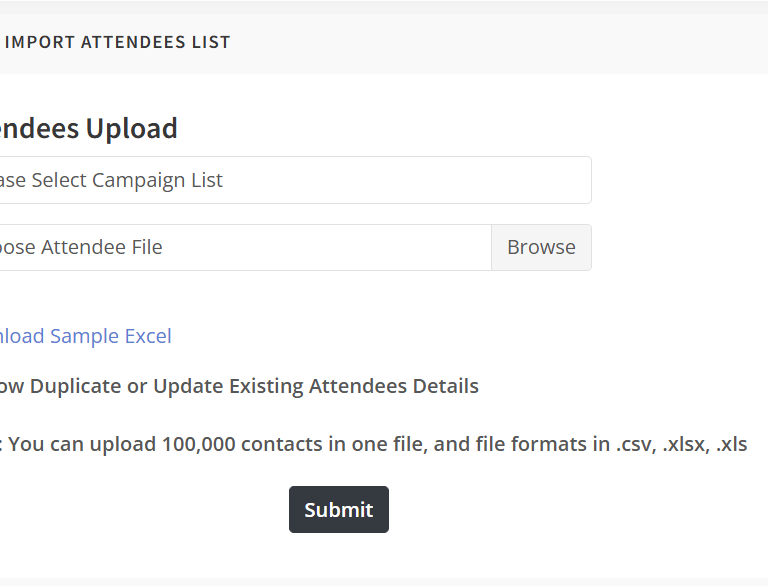
Task: Click the "Sample Excel" link text
Action: (x=111, y=336)
